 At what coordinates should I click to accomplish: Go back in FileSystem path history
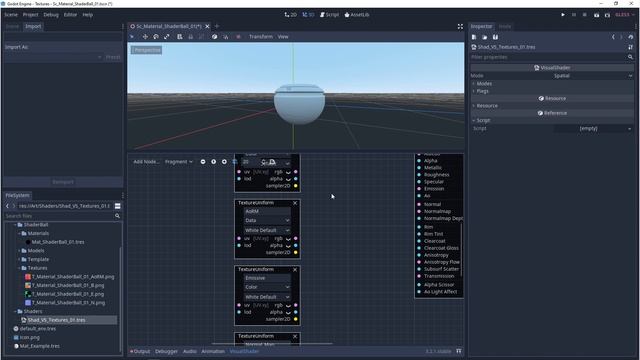7,206
